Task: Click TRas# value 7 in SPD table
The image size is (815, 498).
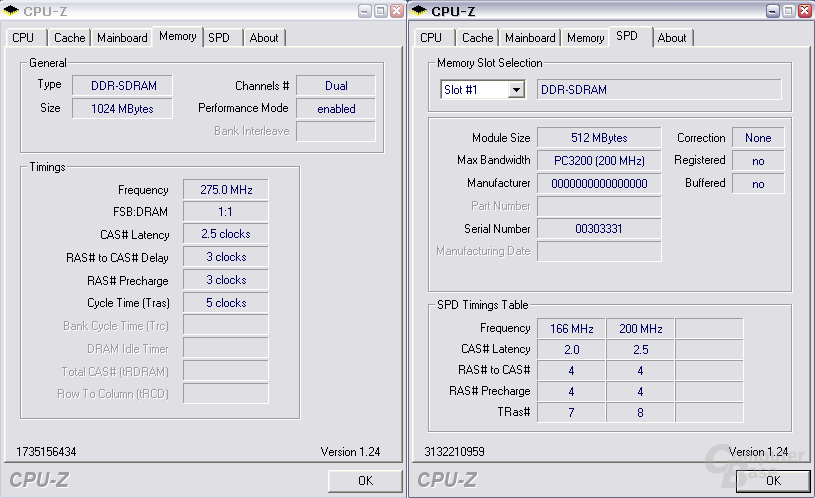Action: point(571,412)
